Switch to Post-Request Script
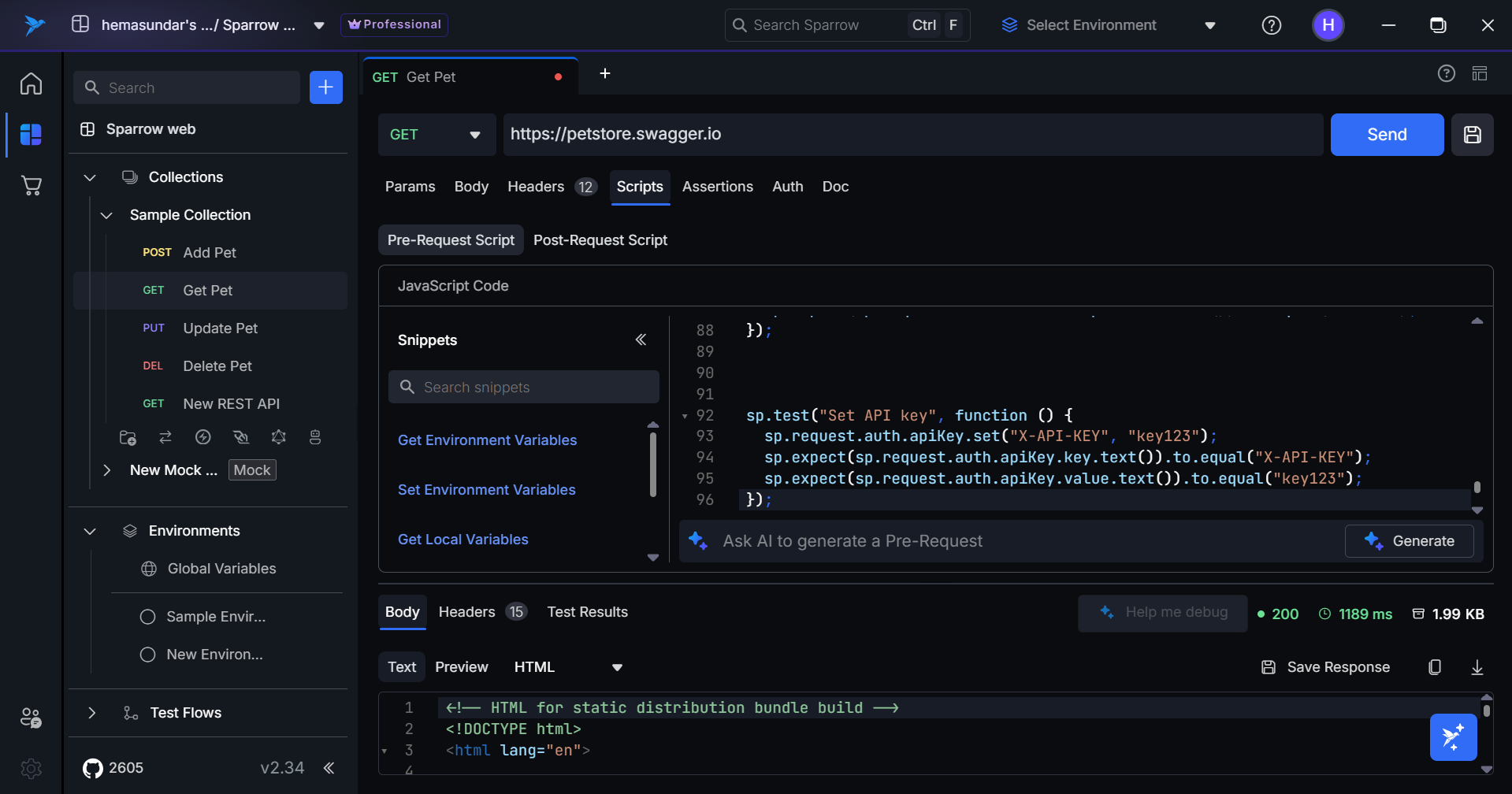Image resolution: width=1512 pixels, height=794 pixels. pyautogui.click(x=600, y=240)
